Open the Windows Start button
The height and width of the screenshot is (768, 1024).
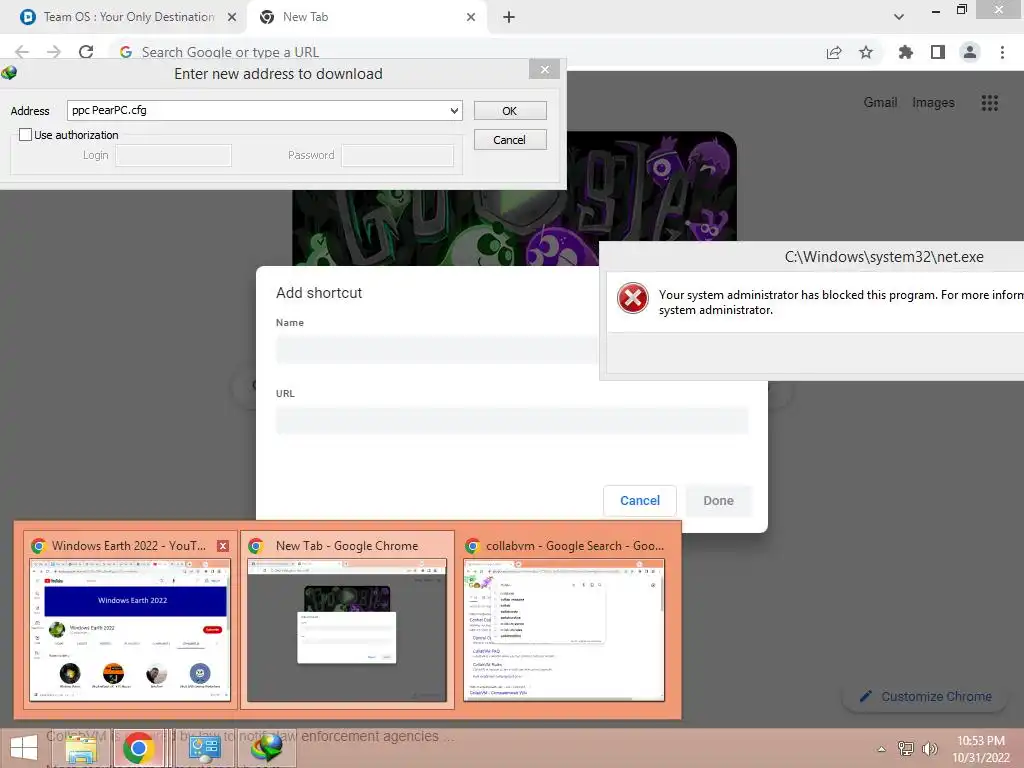click(x=24, y=748)
